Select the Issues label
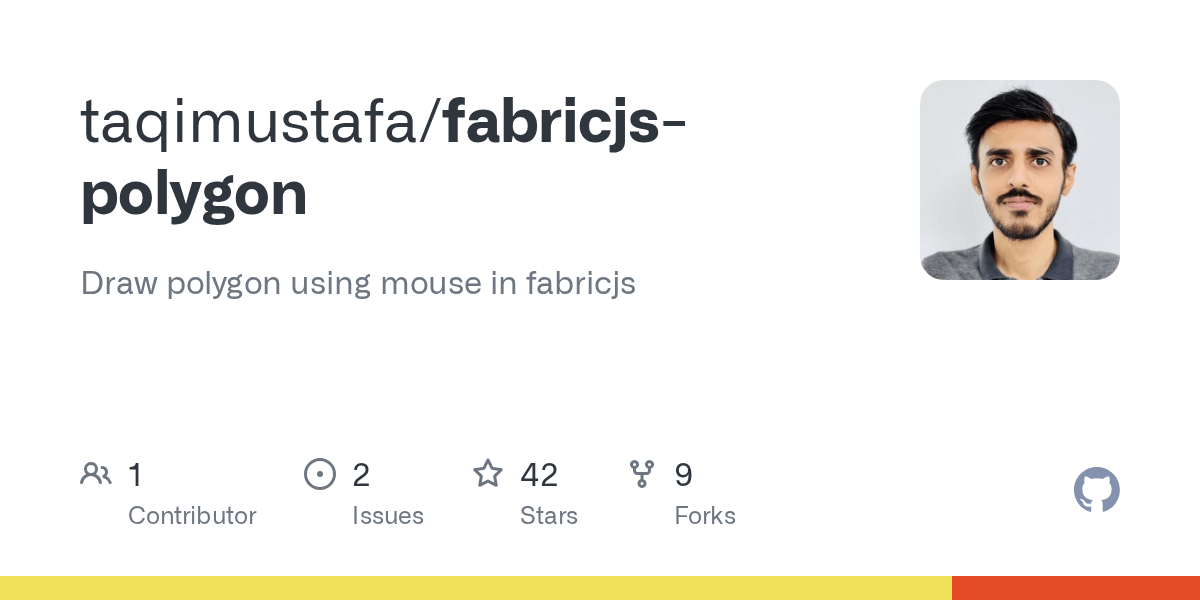Screen dimensions: 1200x600 [388, 516]
